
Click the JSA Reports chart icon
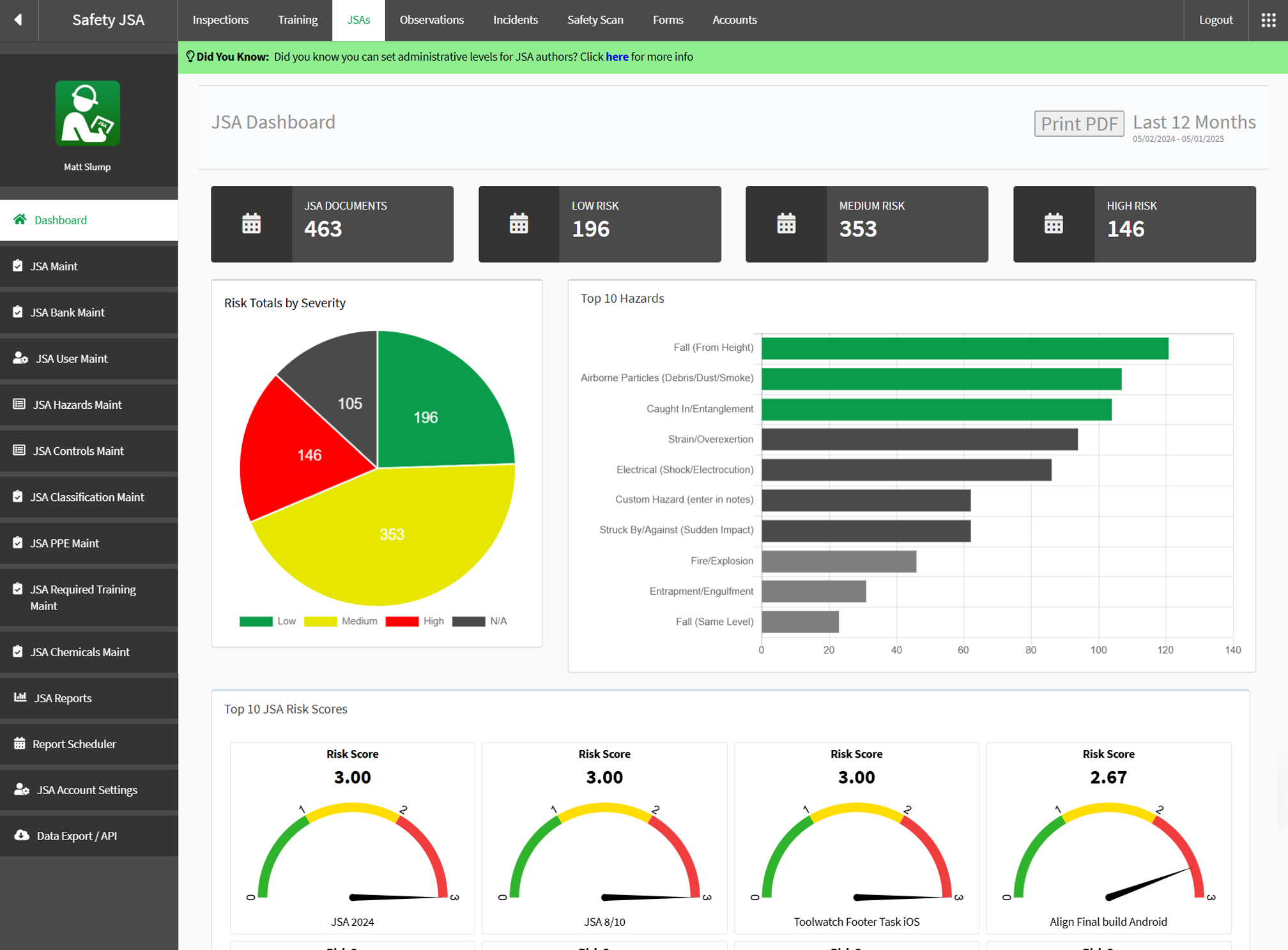point(20,697)
